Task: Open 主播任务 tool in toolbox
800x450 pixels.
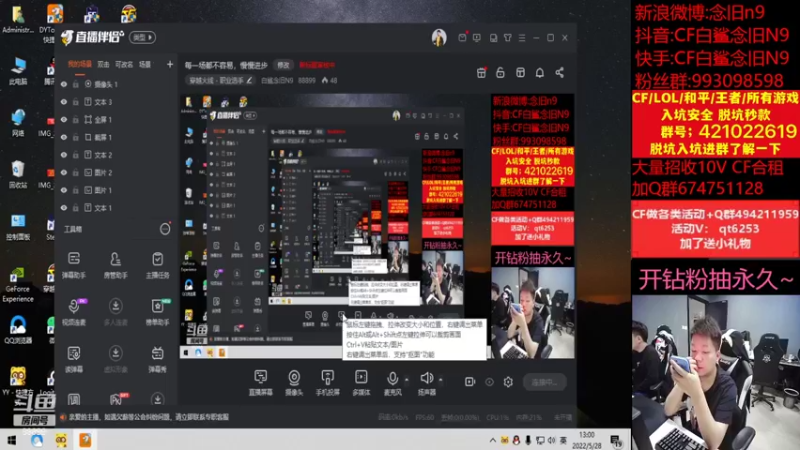Action: (x=157, y=264)
